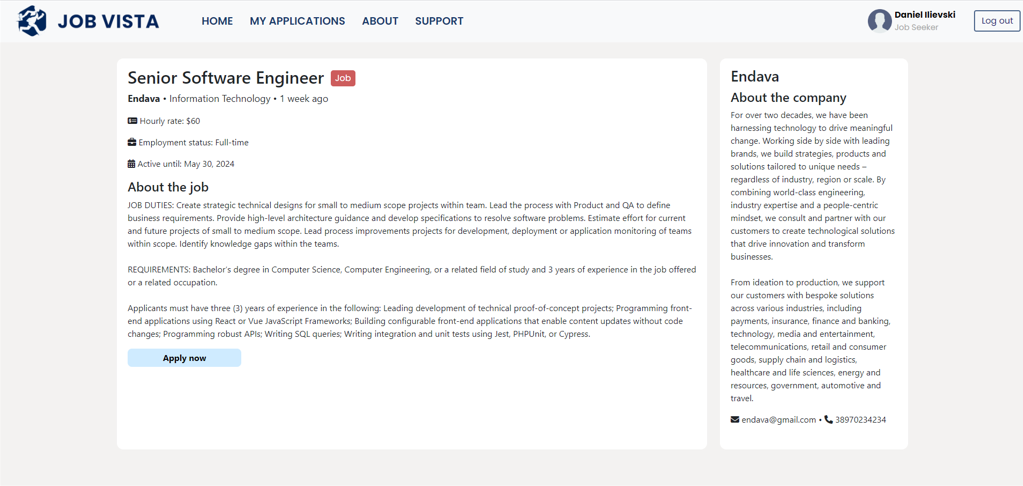This screenshot has height=486, width=1023.
Task: Click the user profile avatar icon
Action: 879,21
